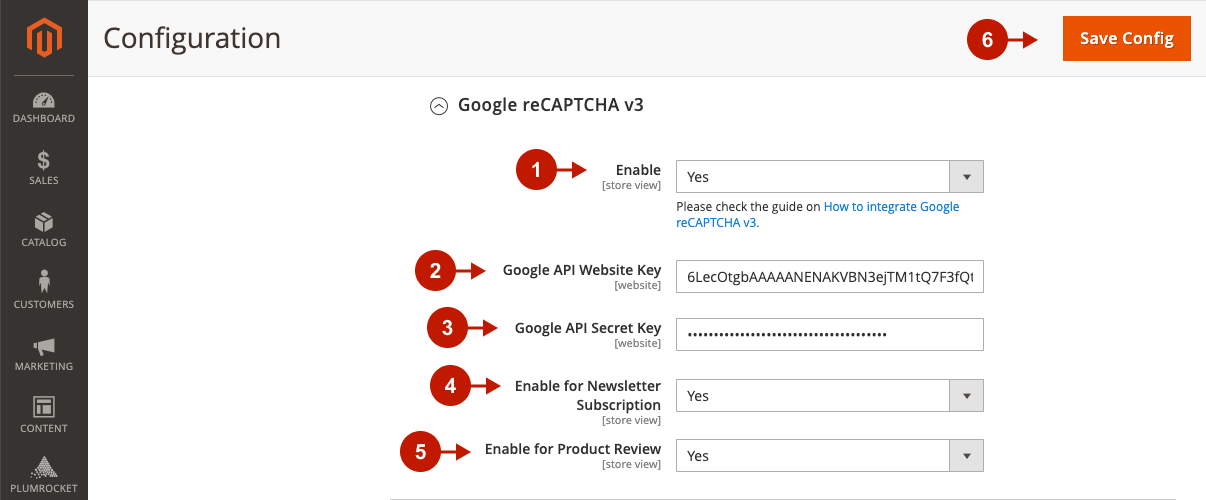This screenshot has height=500, width=1206.
Task: Open the Catalog sidebar menu
Action: [x=43, y=231]
